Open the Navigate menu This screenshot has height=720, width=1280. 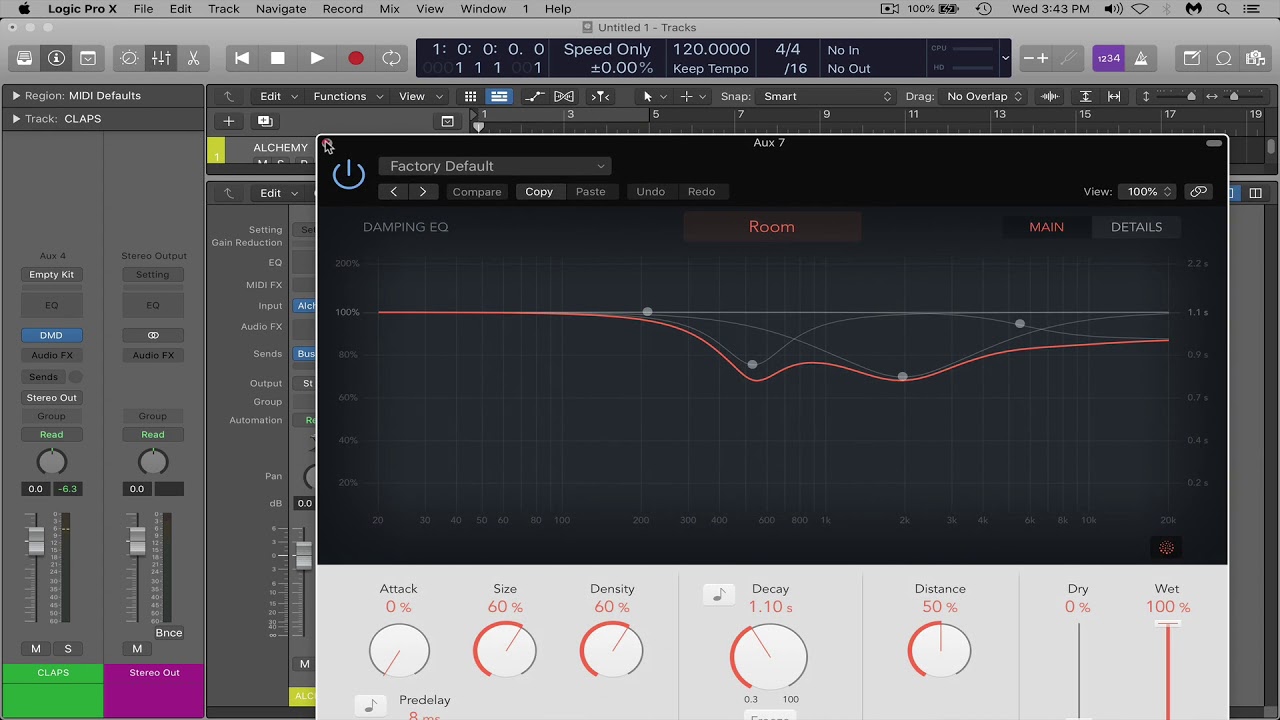click(280, 9)
